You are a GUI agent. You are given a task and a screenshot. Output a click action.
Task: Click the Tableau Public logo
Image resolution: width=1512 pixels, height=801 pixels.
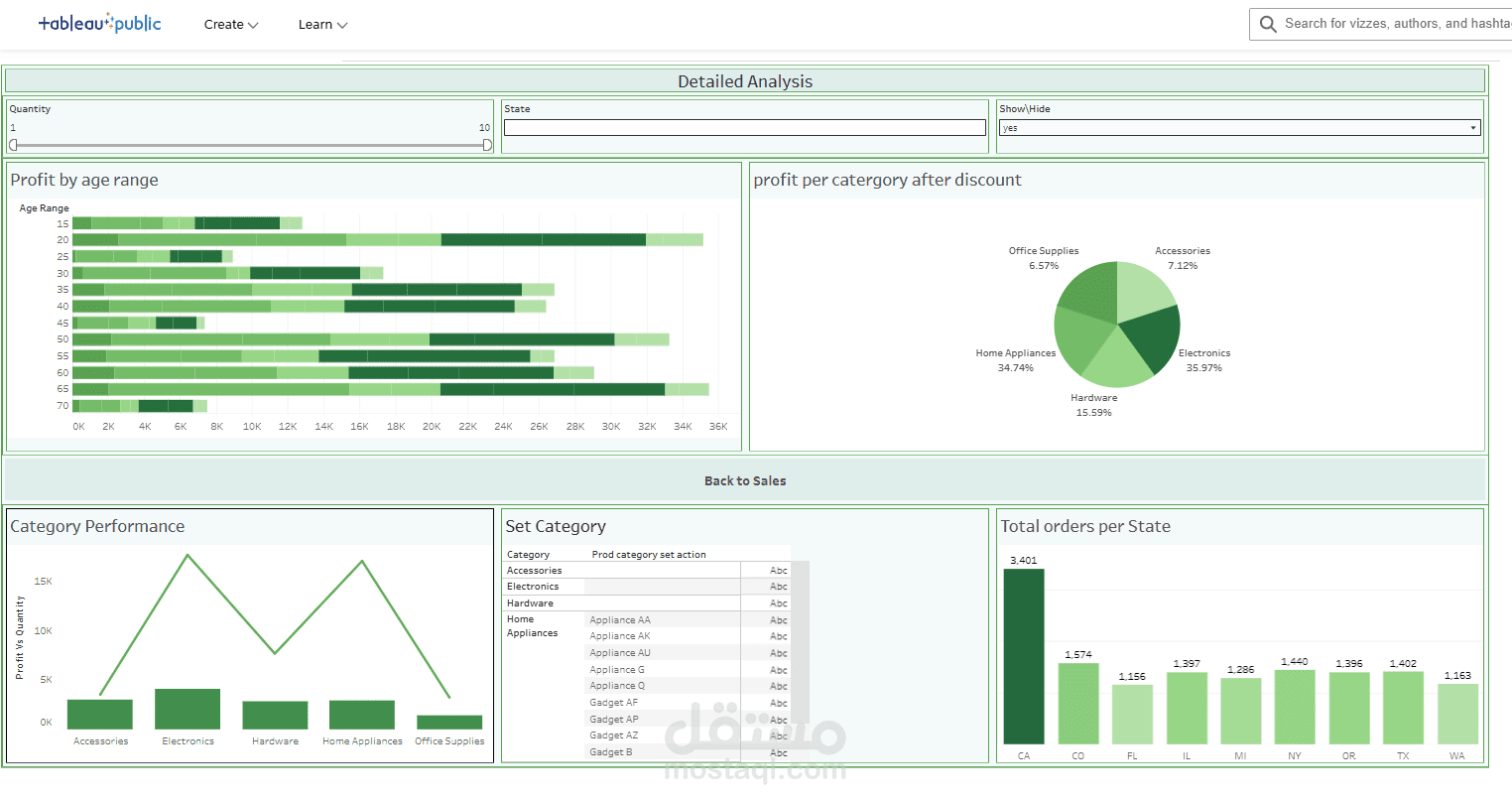[99, 24]
